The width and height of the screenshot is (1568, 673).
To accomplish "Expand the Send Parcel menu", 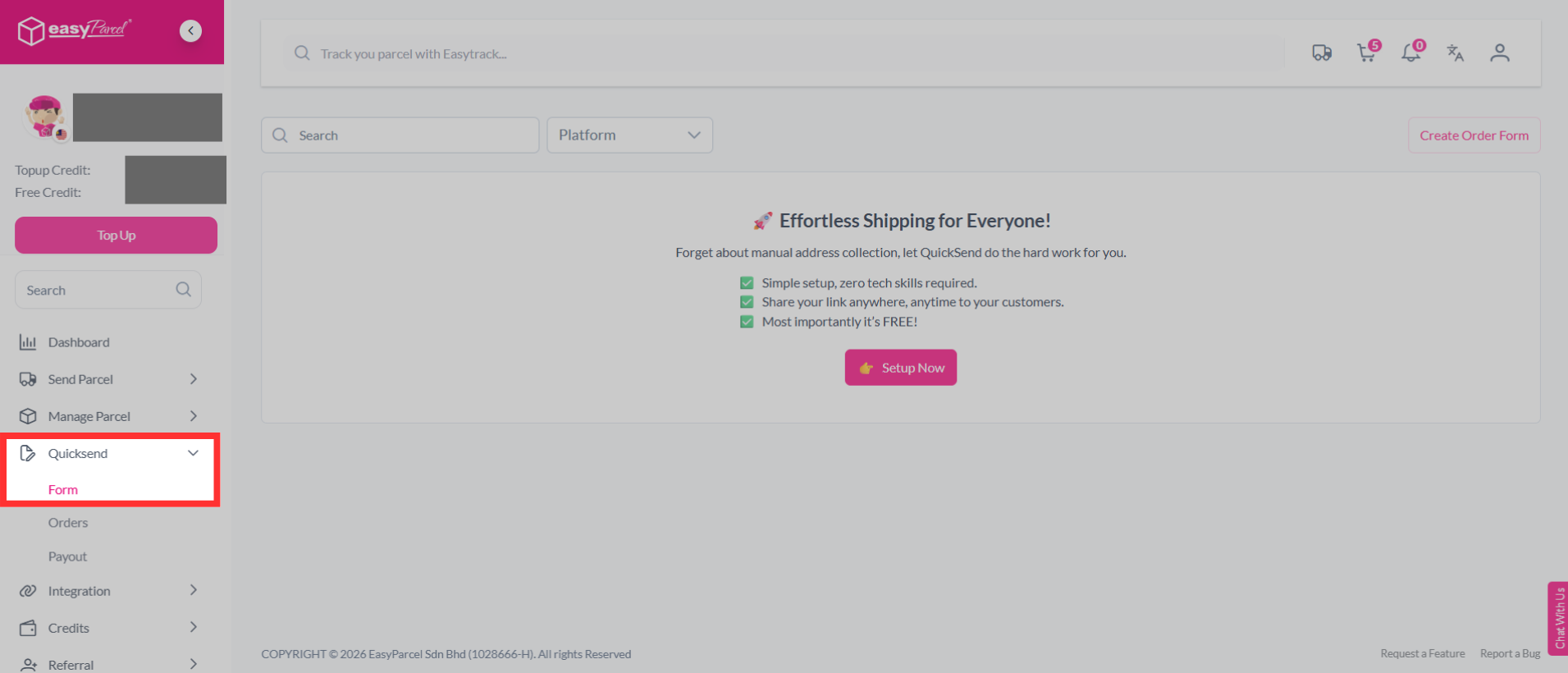I will [108, 379].
